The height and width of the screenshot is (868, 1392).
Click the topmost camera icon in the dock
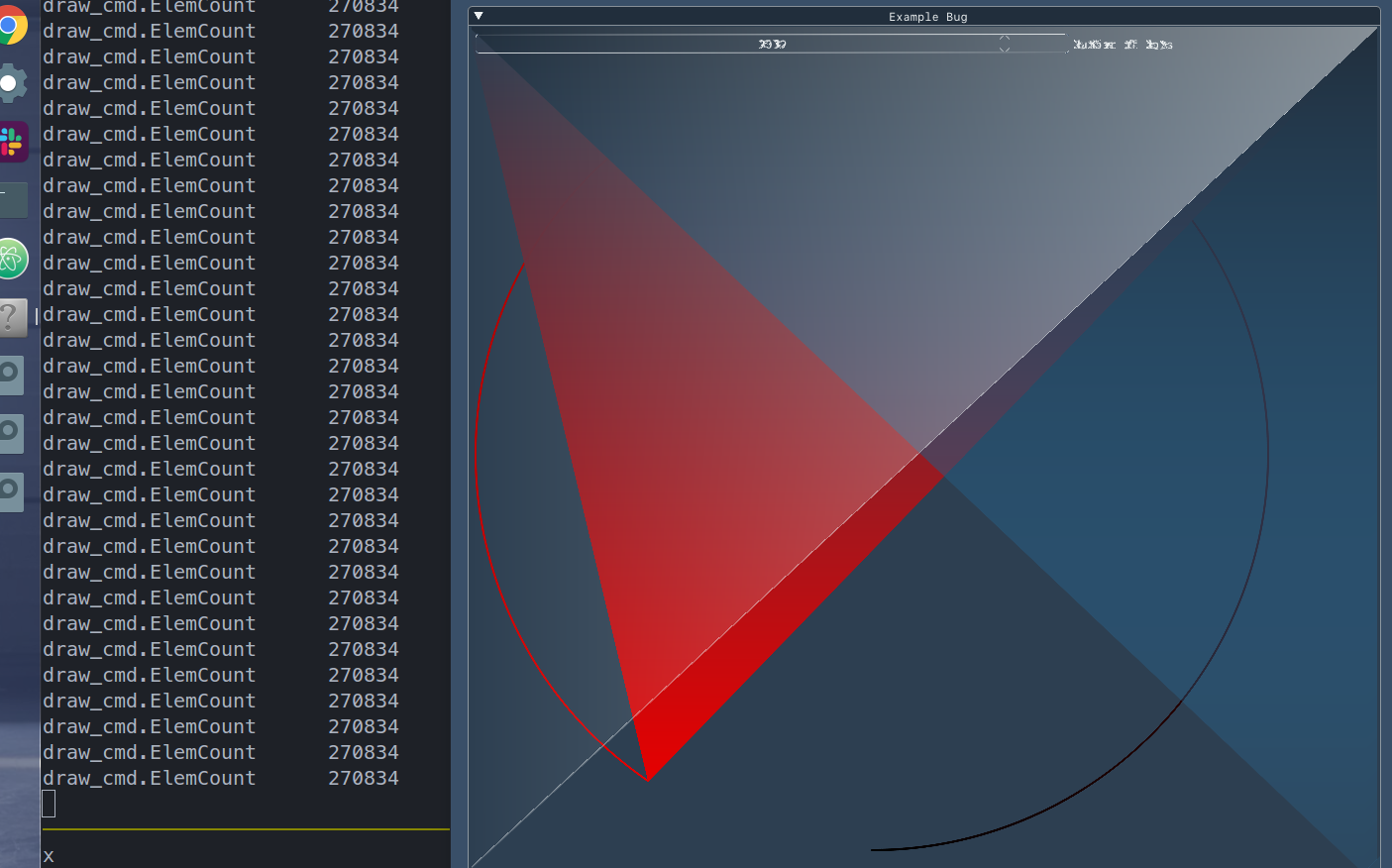10,376
